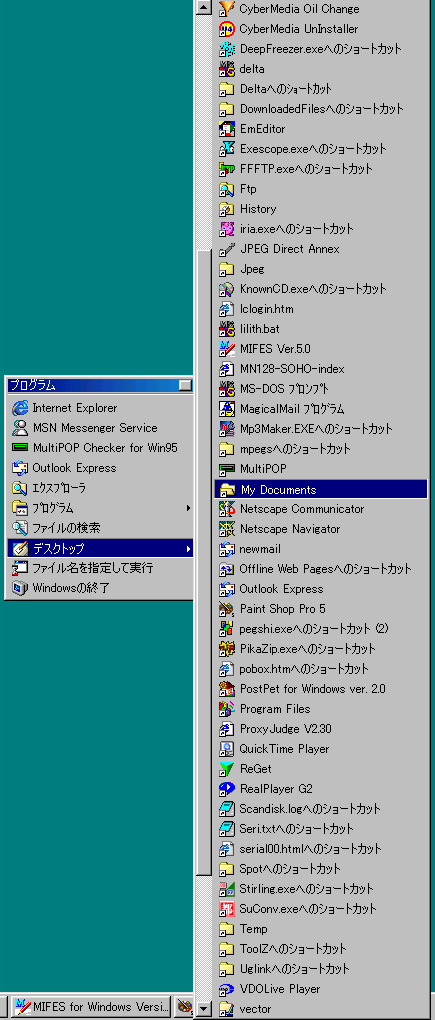Select the Ftp entry

(321, 189)
